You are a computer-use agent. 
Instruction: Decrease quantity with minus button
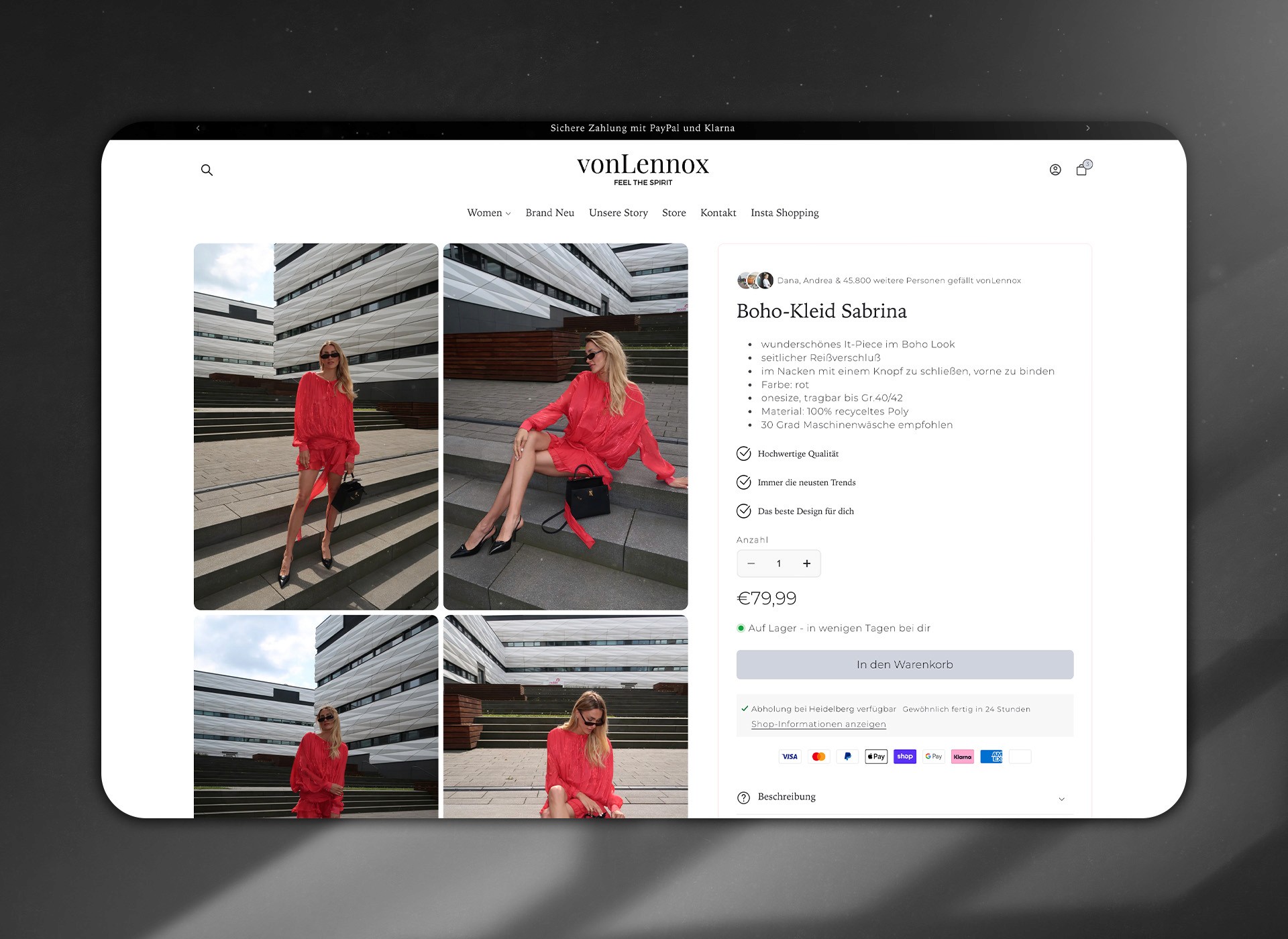coord(751,563)
